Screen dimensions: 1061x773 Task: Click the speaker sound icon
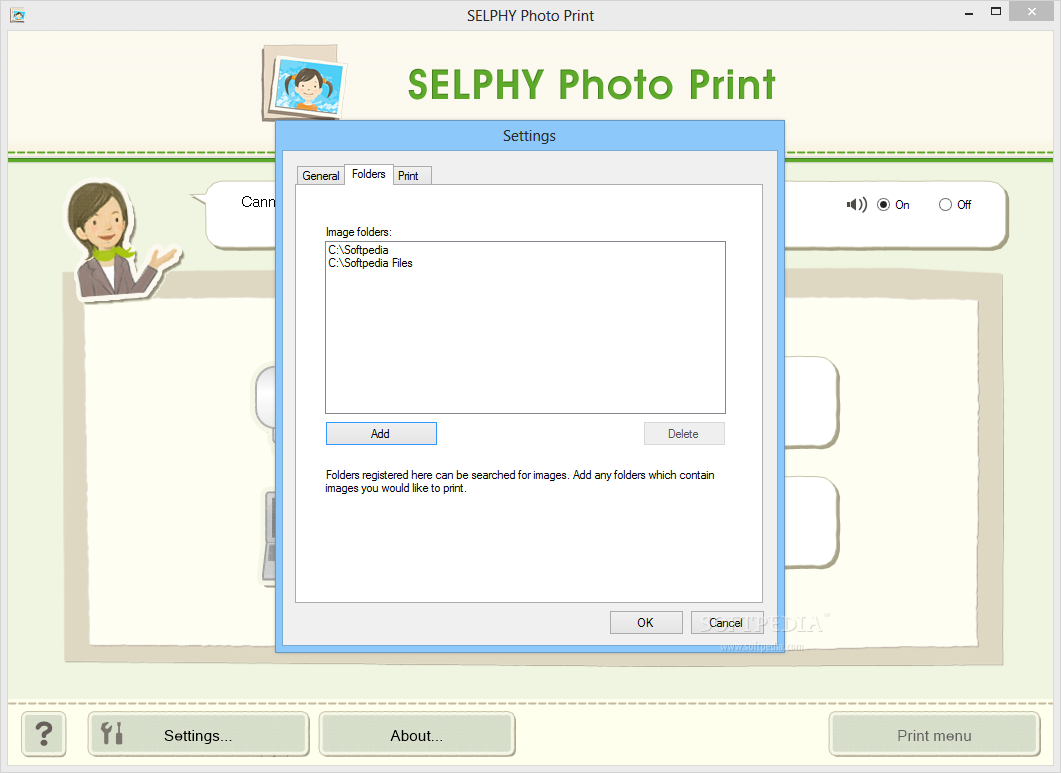pos(857,204)
